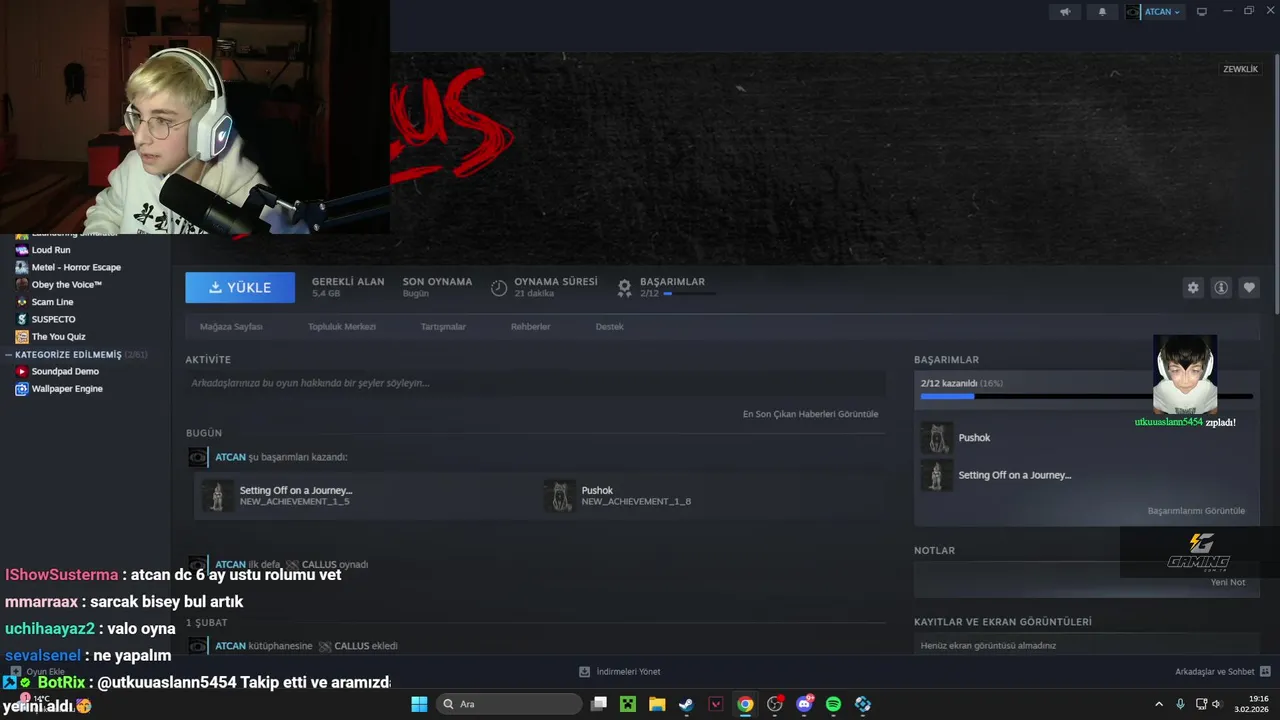Select Loud Run in library list

tap(50, 250)
